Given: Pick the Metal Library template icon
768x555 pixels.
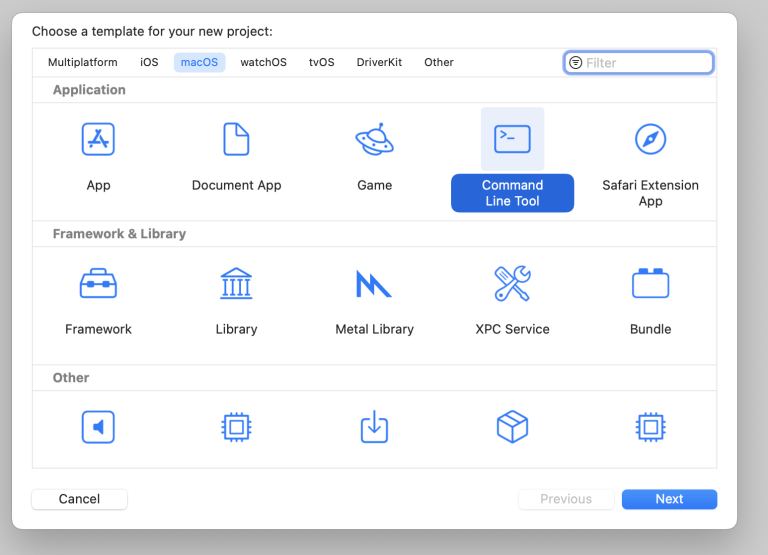Looking at the screenshot, I should (374, 284).
